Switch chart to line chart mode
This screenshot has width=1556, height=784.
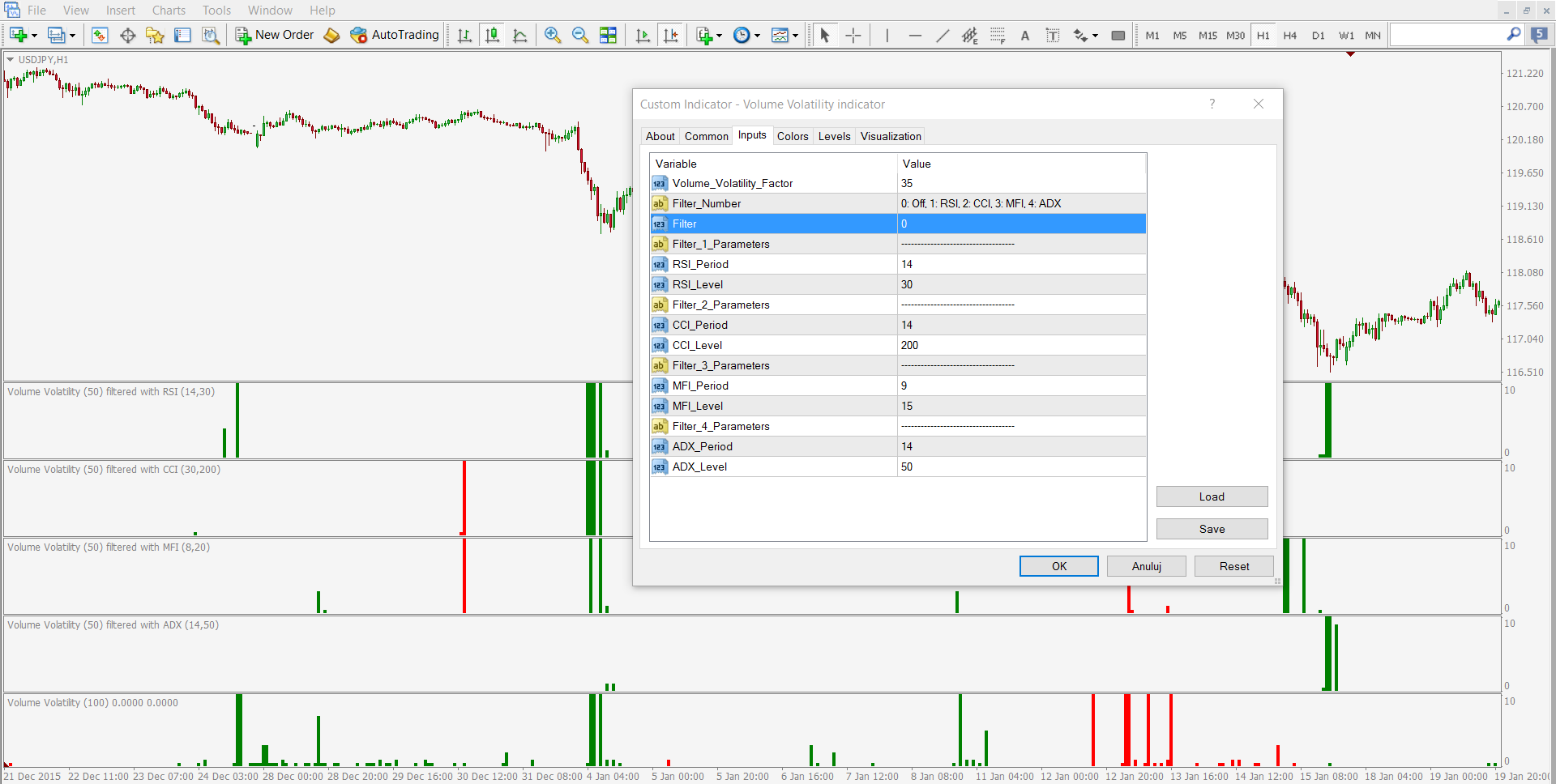(x=519, y=35)
